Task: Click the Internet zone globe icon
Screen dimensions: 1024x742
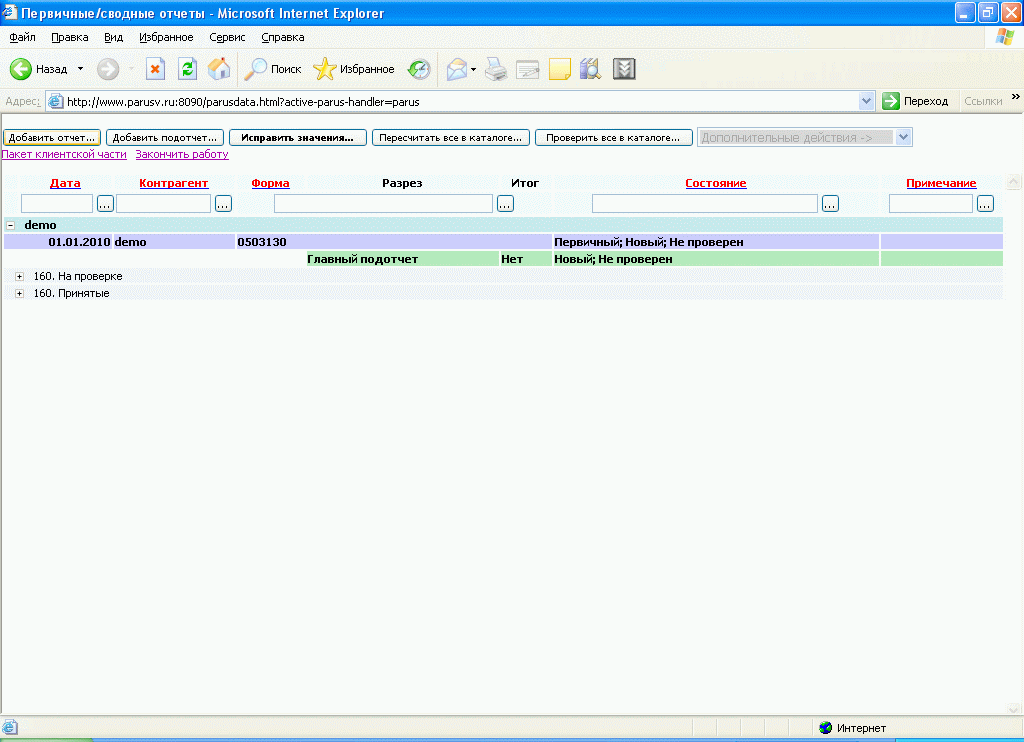Action: (825, 728)
